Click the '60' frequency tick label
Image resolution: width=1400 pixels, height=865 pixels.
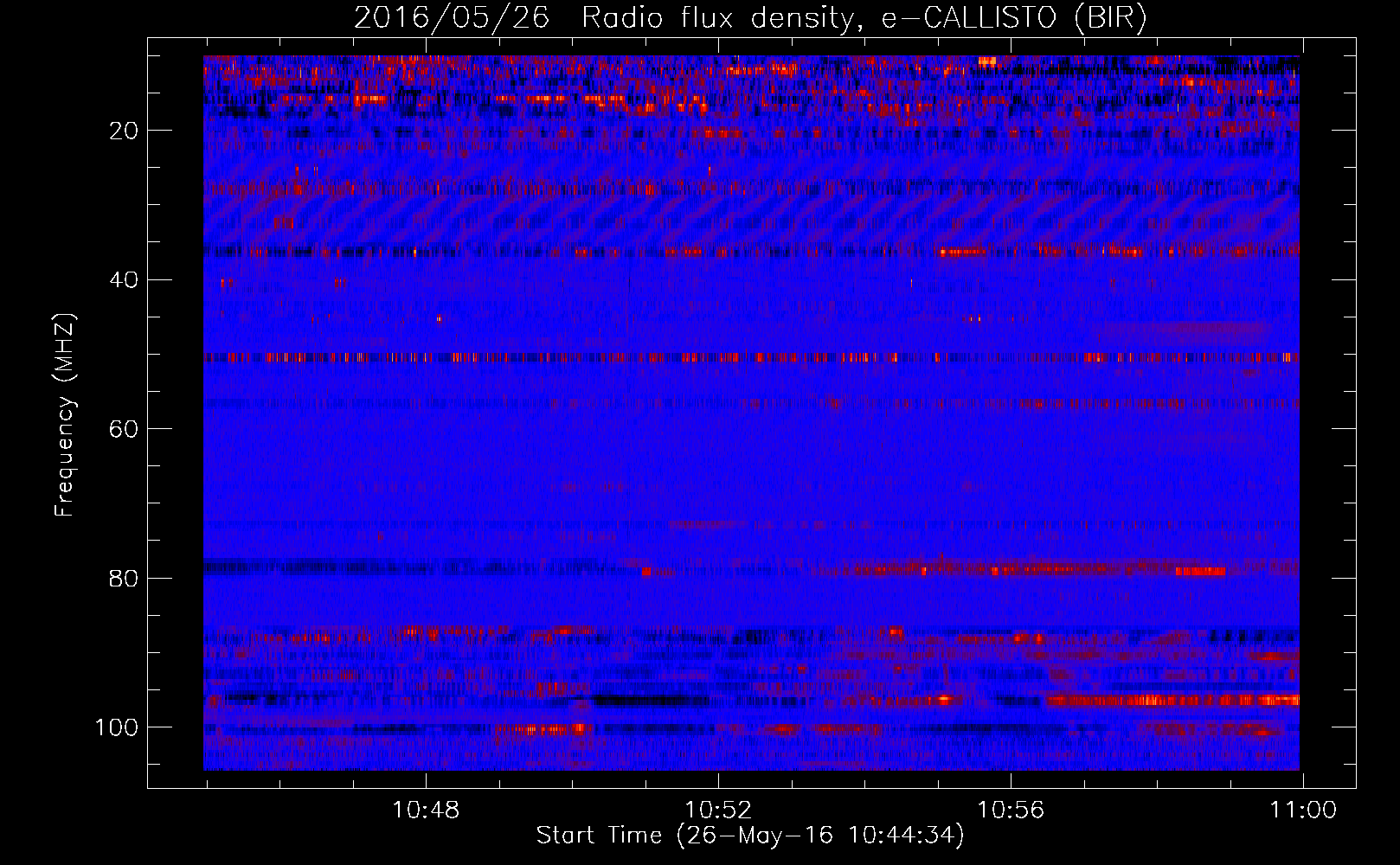[x=125, y=429]
